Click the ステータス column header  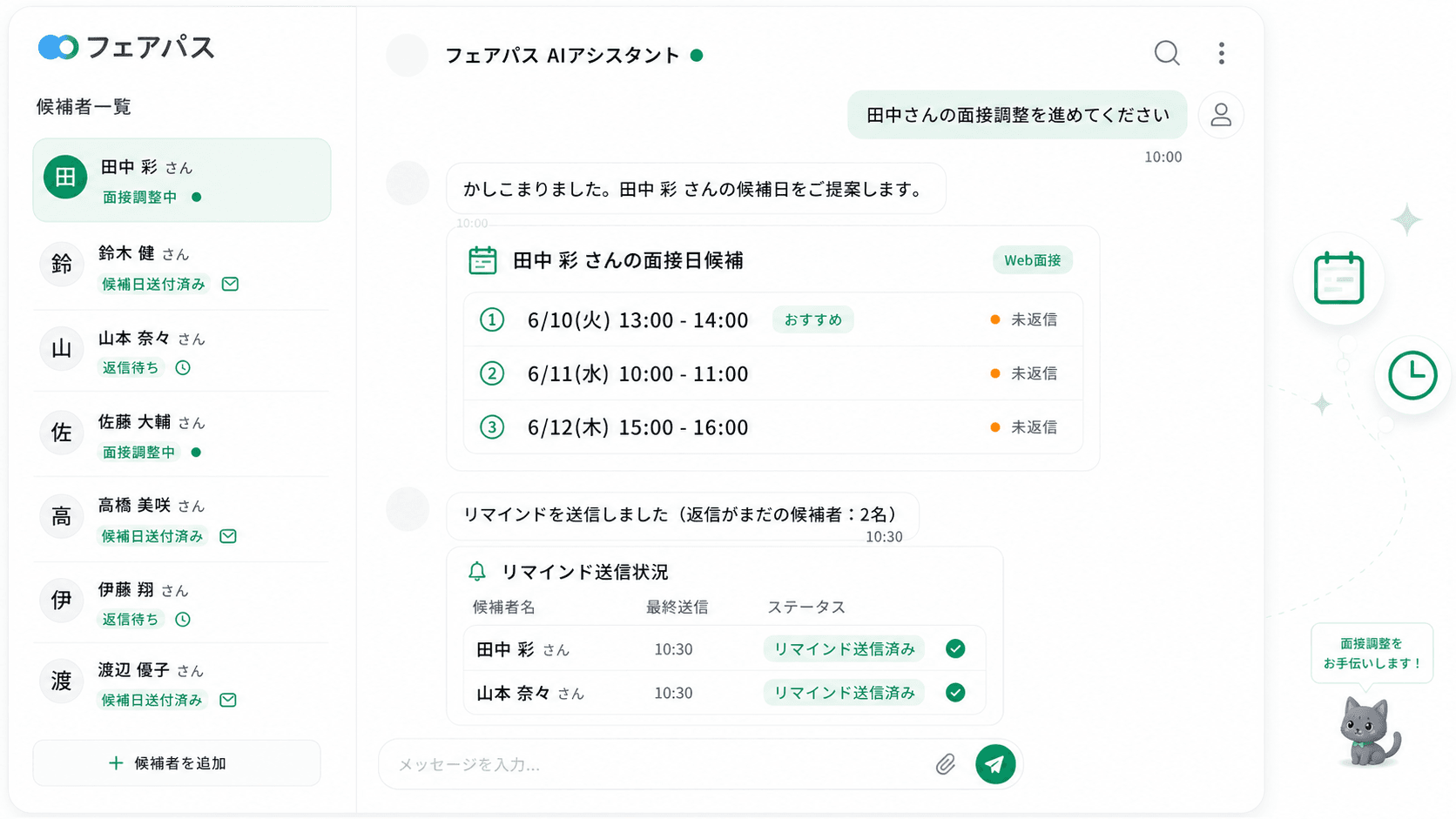point(806,607)
